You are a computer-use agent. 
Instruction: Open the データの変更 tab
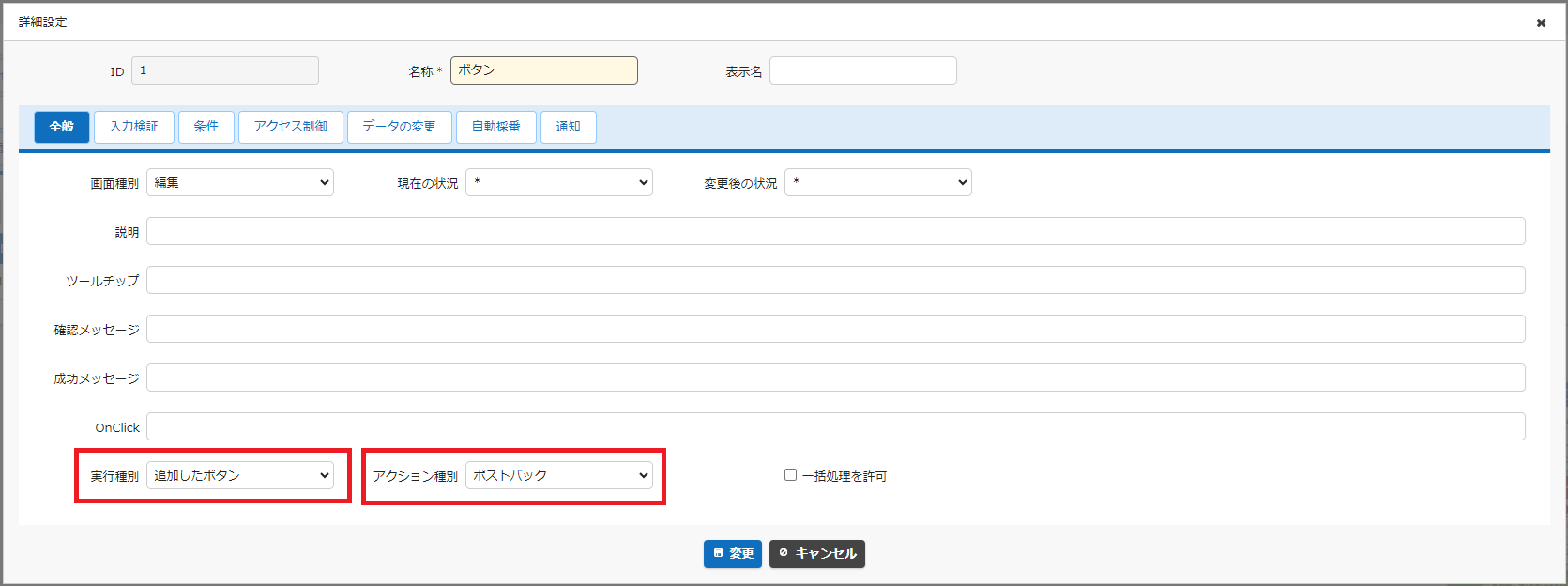click(400, 127)
